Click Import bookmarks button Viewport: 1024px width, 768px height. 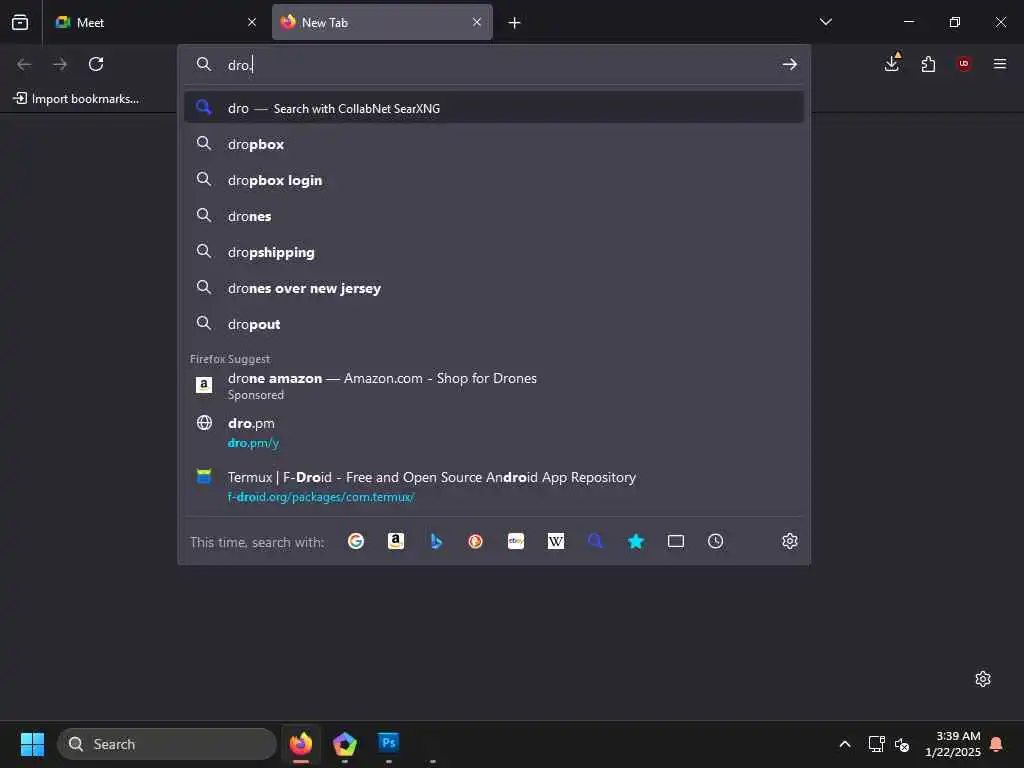point(76,99)
